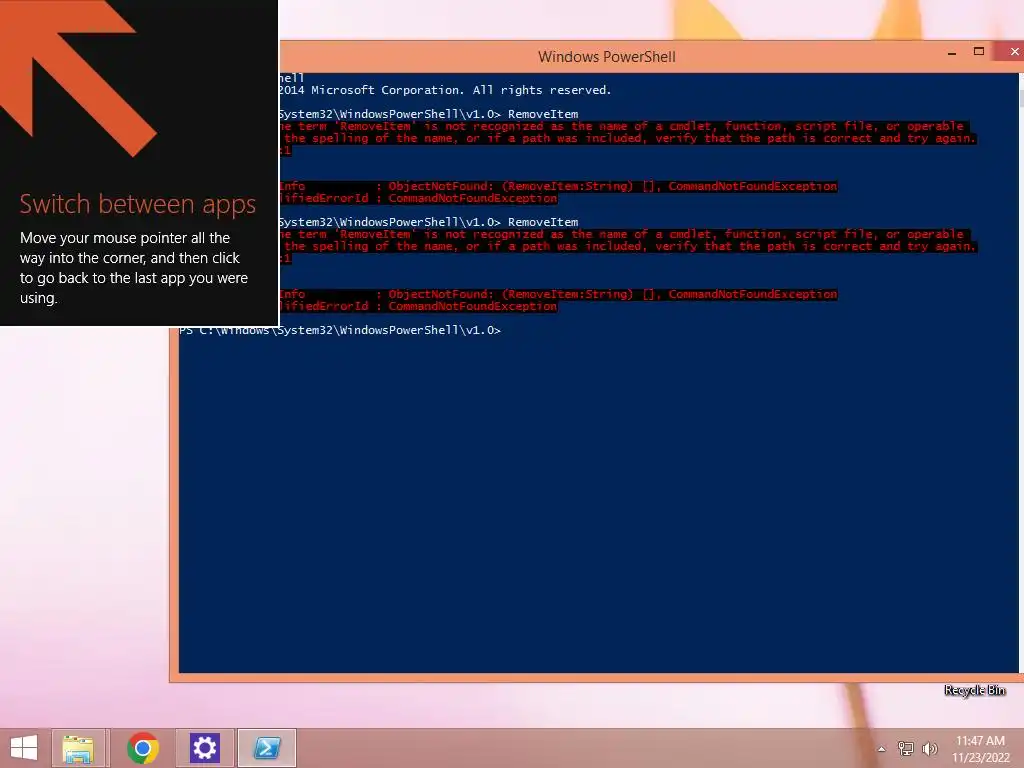The width and height of the screenshot is (1024, 768).
Task: Click the first RemoveItem command text
Action: pos(543,114)
